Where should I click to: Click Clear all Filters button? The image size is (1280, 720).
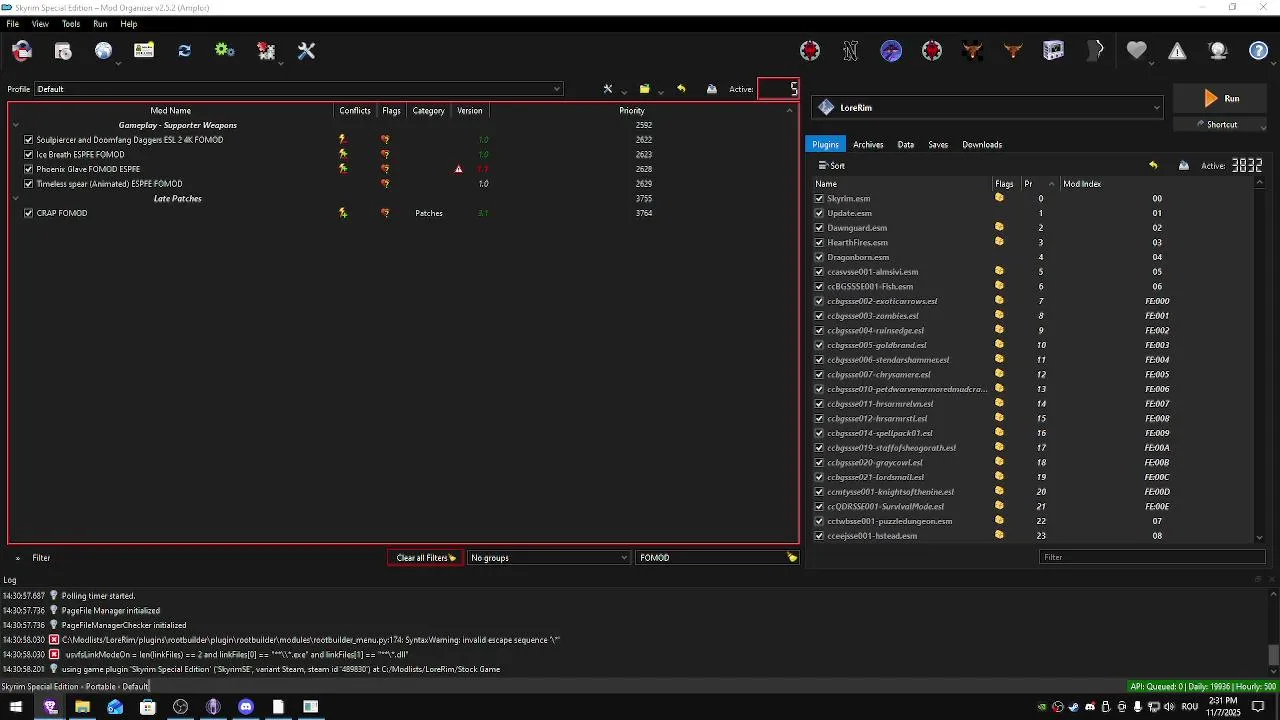(x=425, y=558)
